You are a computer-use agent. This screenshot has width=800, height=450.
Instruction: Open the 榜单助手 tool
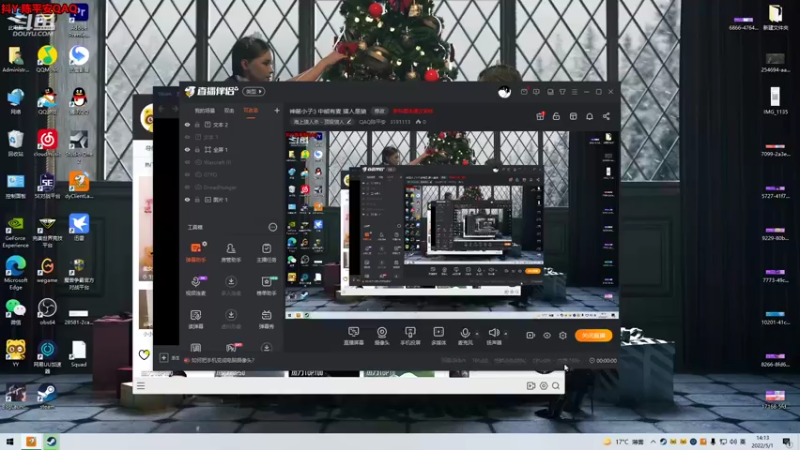[x=266, y=286]
